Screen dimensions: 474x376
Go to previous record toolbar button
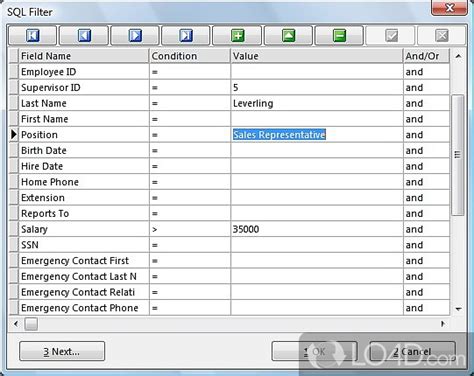[x=84, y=35]
